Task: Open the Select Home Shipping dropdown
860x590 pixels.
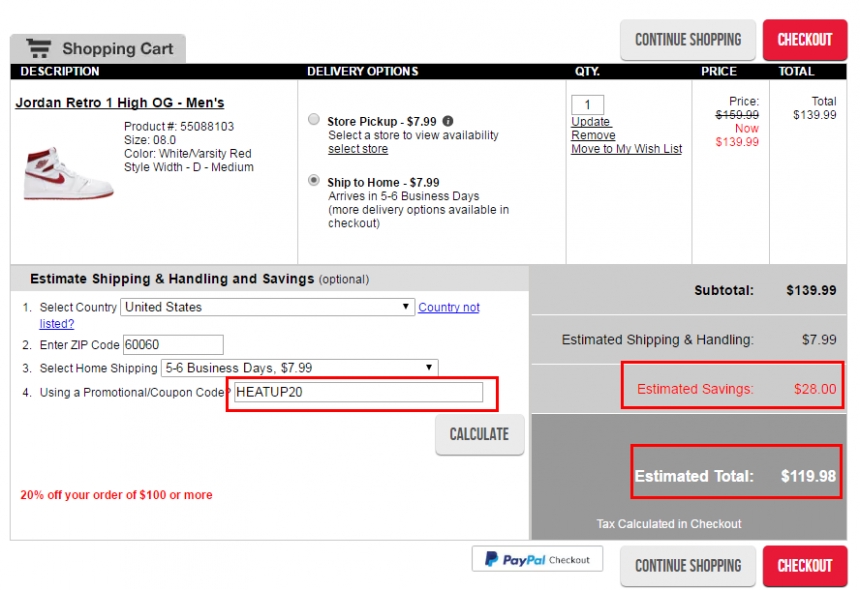Action: 299,367
